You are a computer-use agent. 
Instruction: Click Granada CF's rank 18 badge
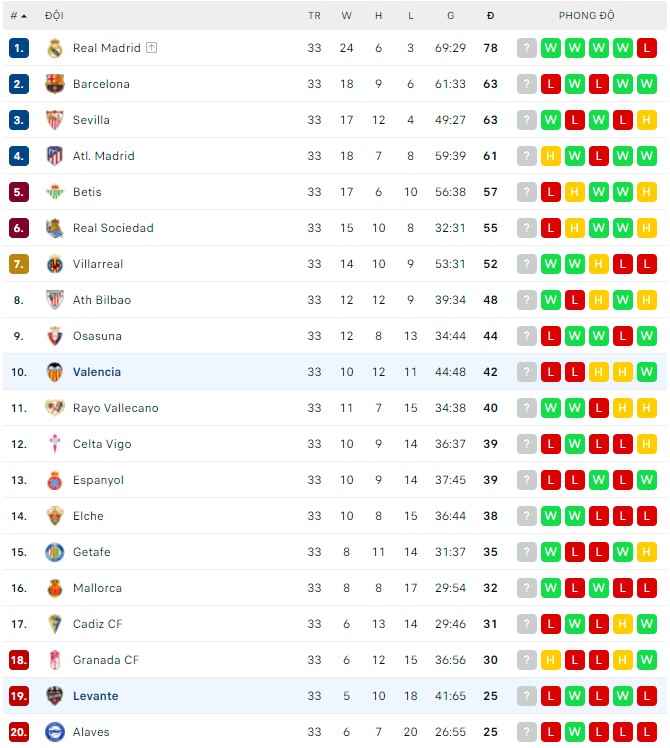pos(19,660)
